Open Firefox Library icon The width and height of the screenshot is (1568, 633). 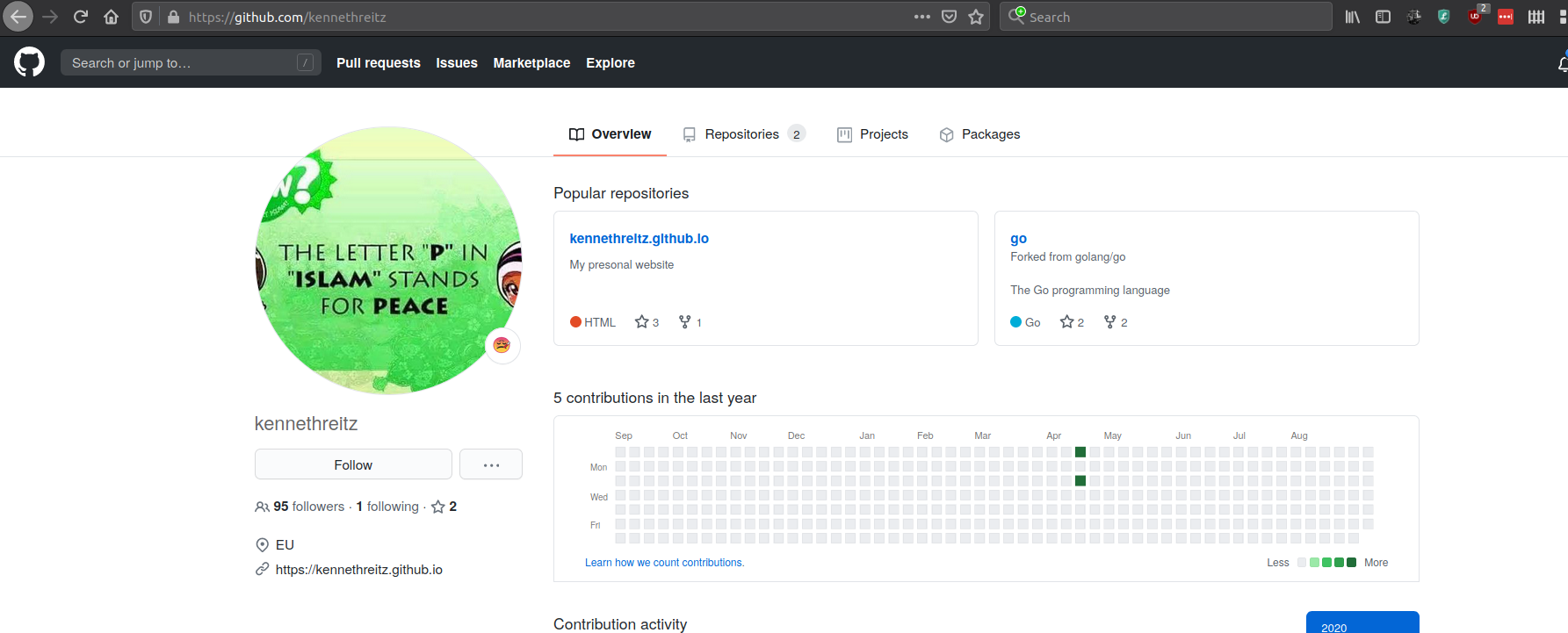tap(1353, 17)
